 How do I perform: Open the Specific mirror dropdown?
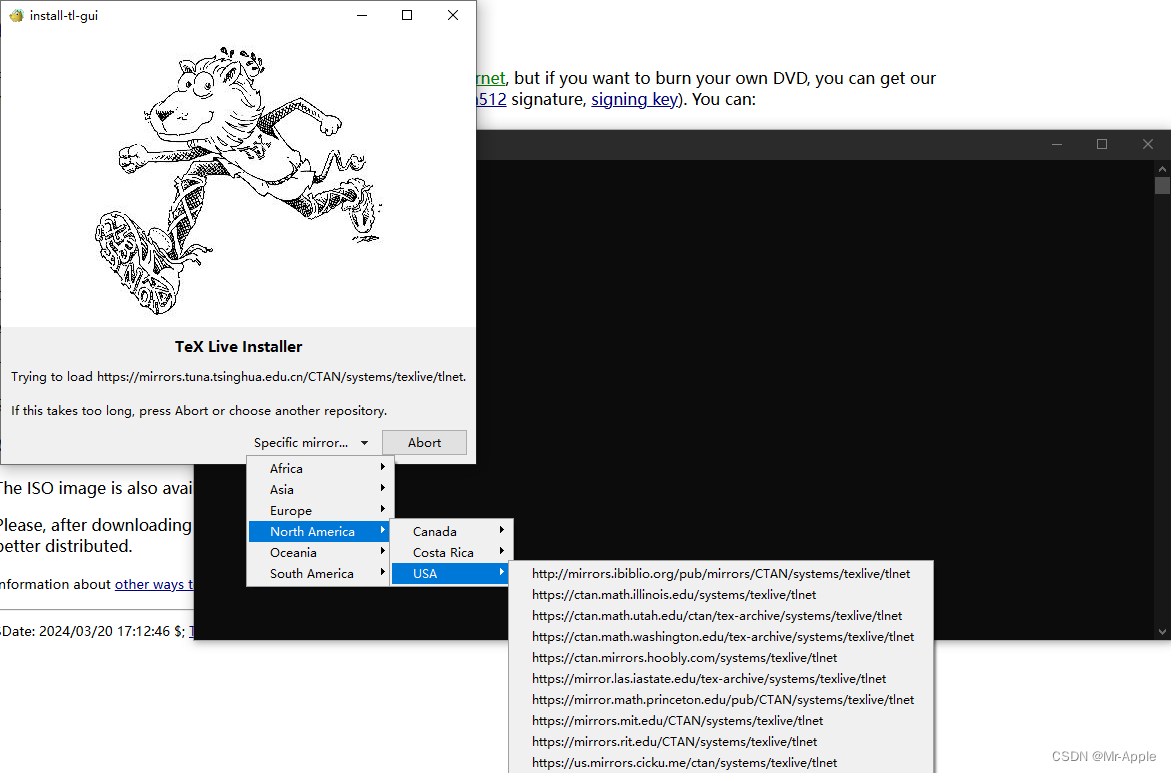tap(310, 443)
